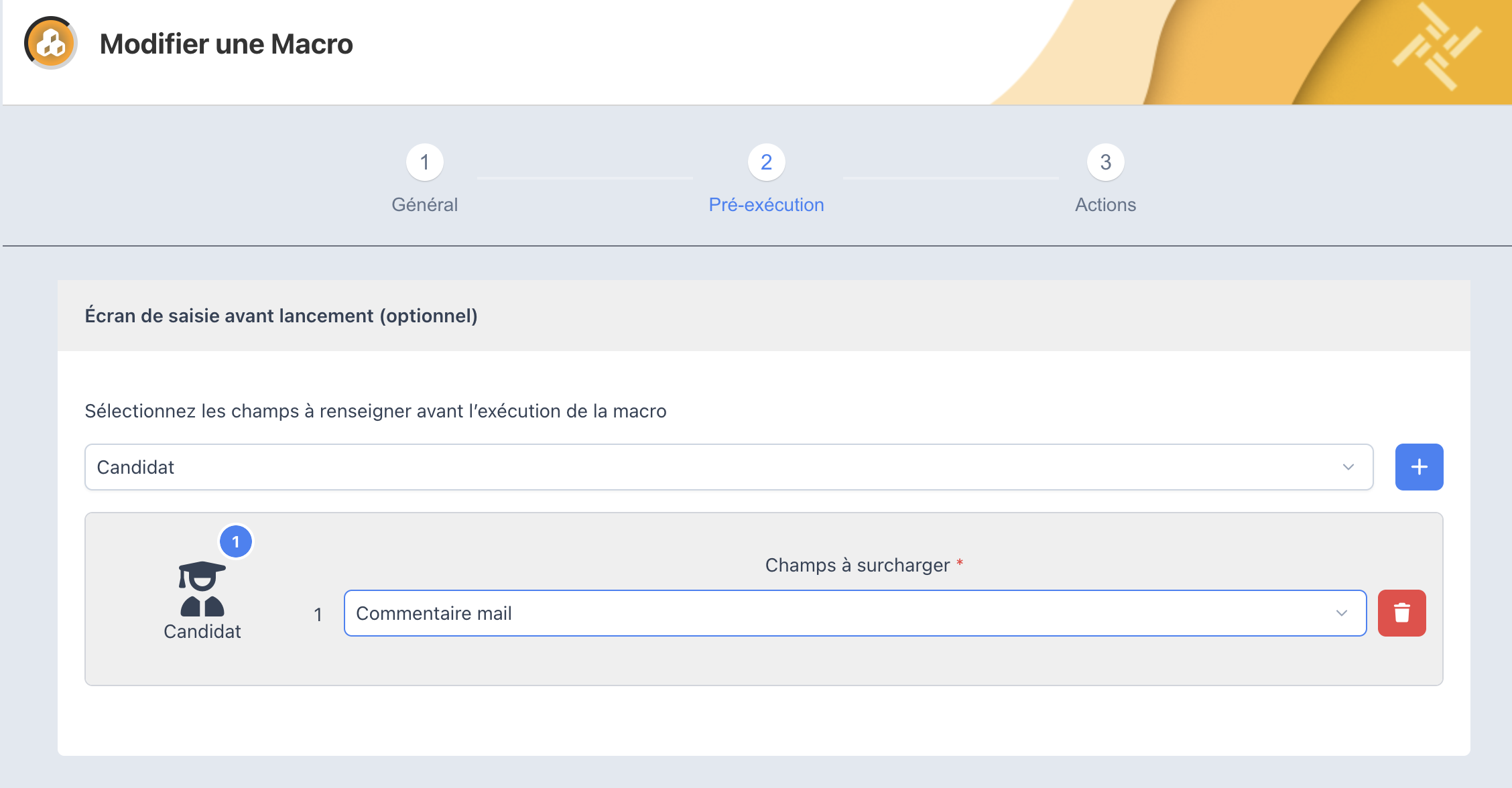Go to step 1 circle

click(425, 162)
